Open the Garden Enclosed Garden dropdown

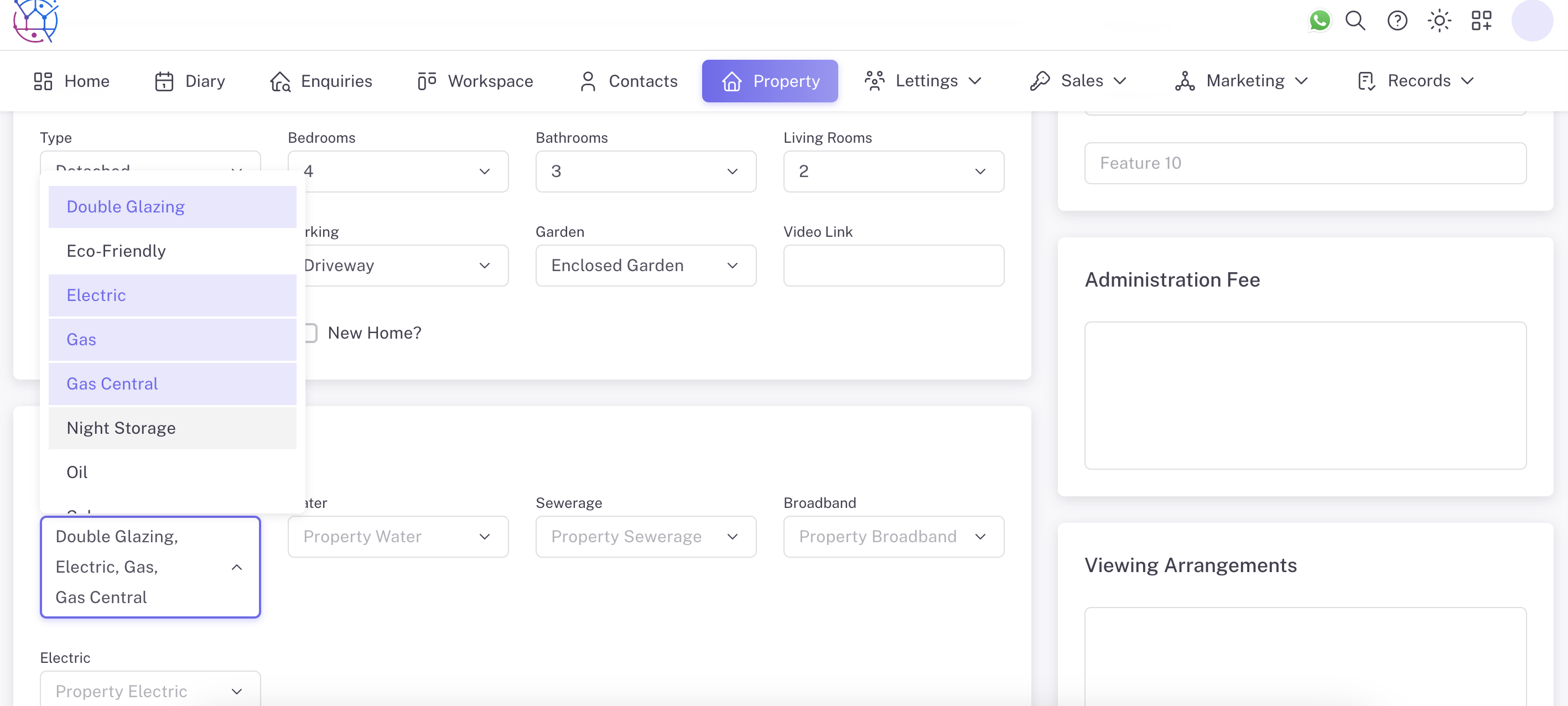click(x=645, y=266)
